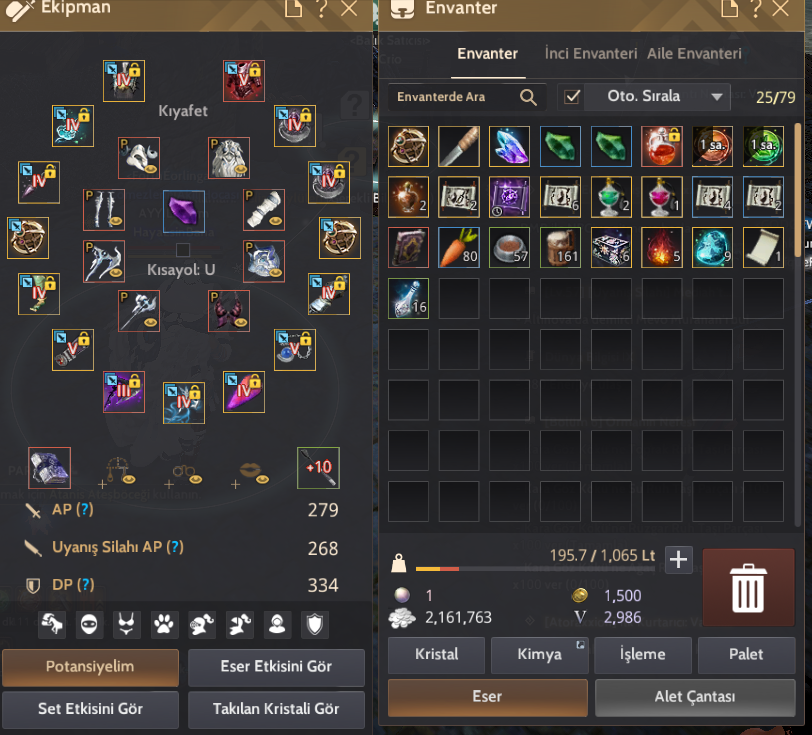
Task: Expand weight limit with plus button
Action: 678,560
